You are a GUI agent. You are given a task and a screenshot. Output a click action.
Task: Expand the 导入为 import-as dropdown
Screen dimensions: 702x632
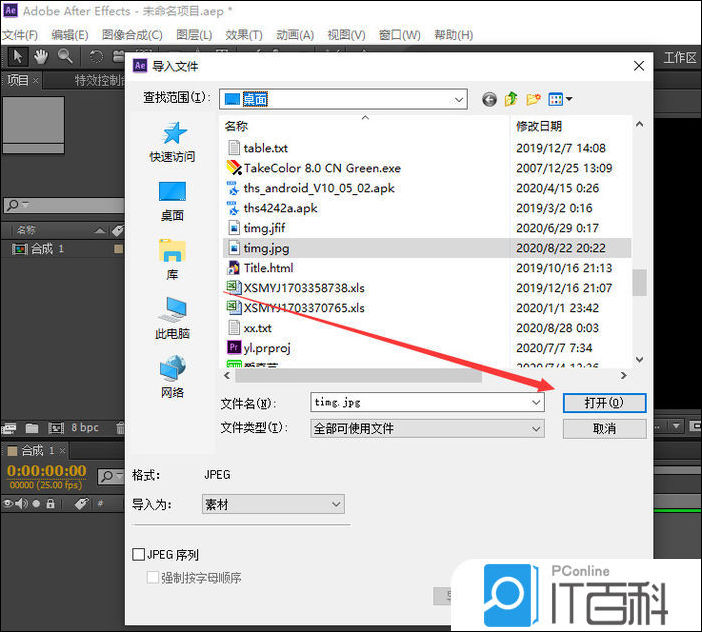click(x=336, y=504)
